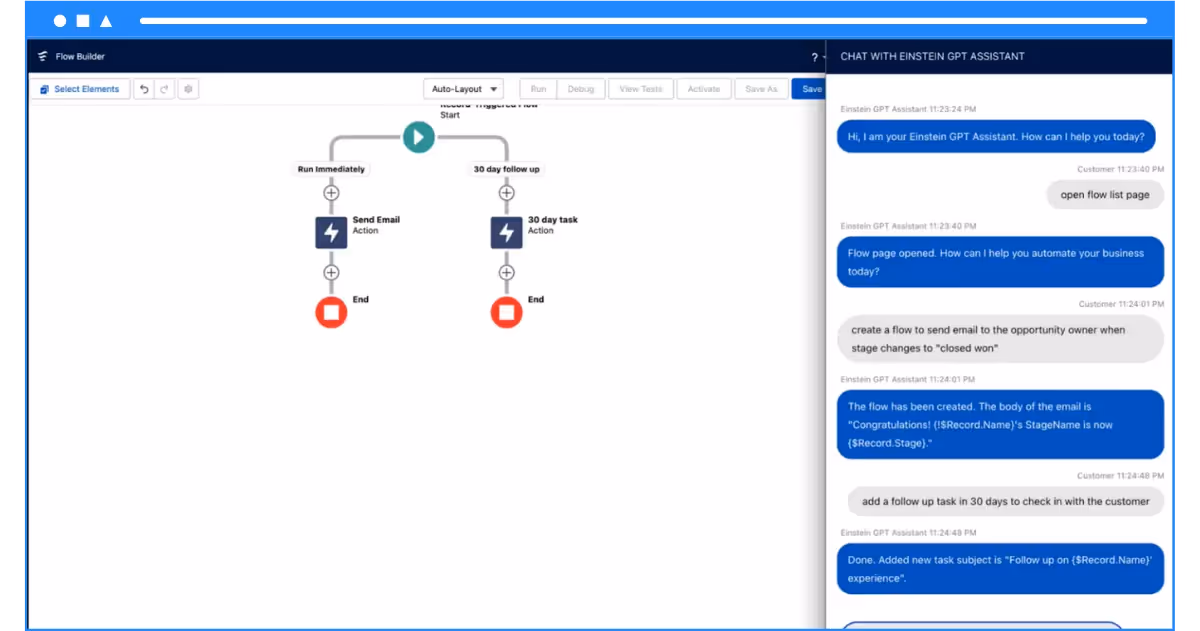Click the blue Save button
Viewport: 1200px width, 631px height.
(810, 89)
